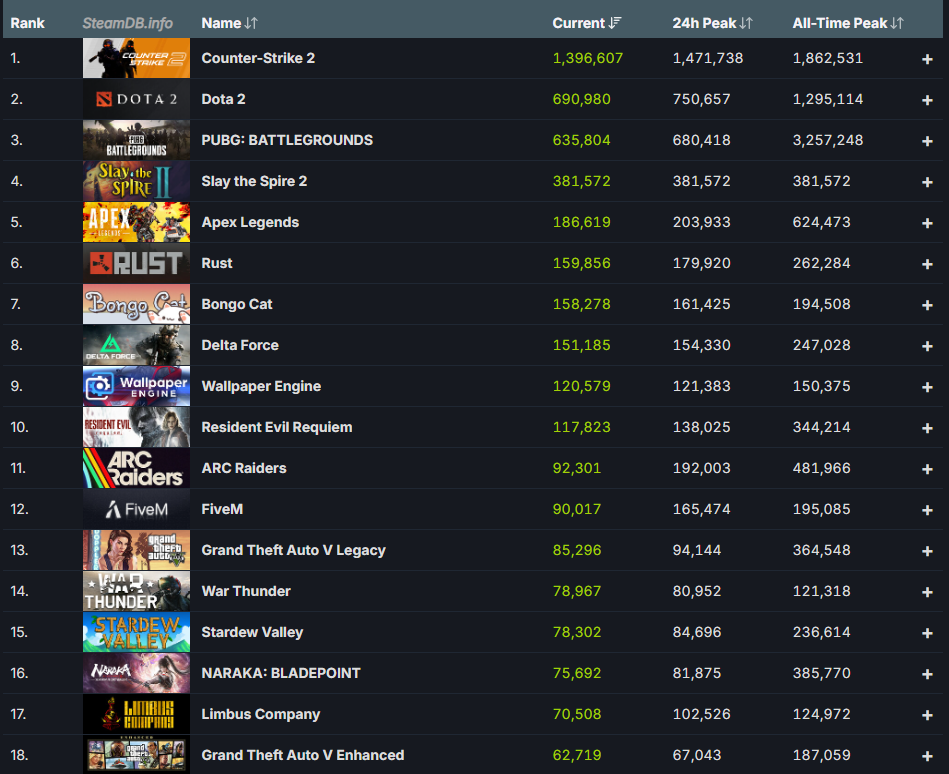This screenshot has height=774, width=949.
Task: Open the Bongo Cat name link
Action: click(x=237, y=304)
